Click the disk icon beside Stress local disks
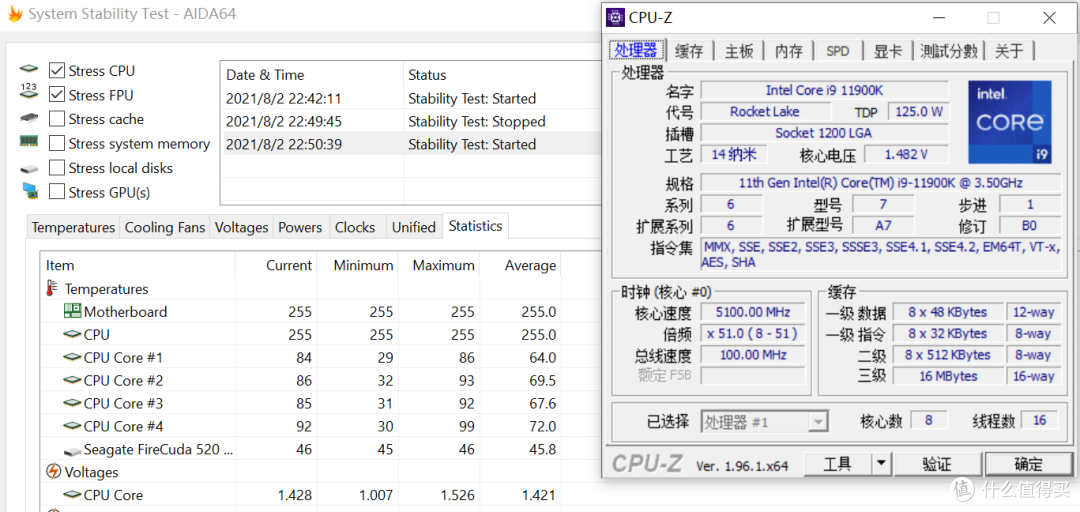 coord(29,168)
